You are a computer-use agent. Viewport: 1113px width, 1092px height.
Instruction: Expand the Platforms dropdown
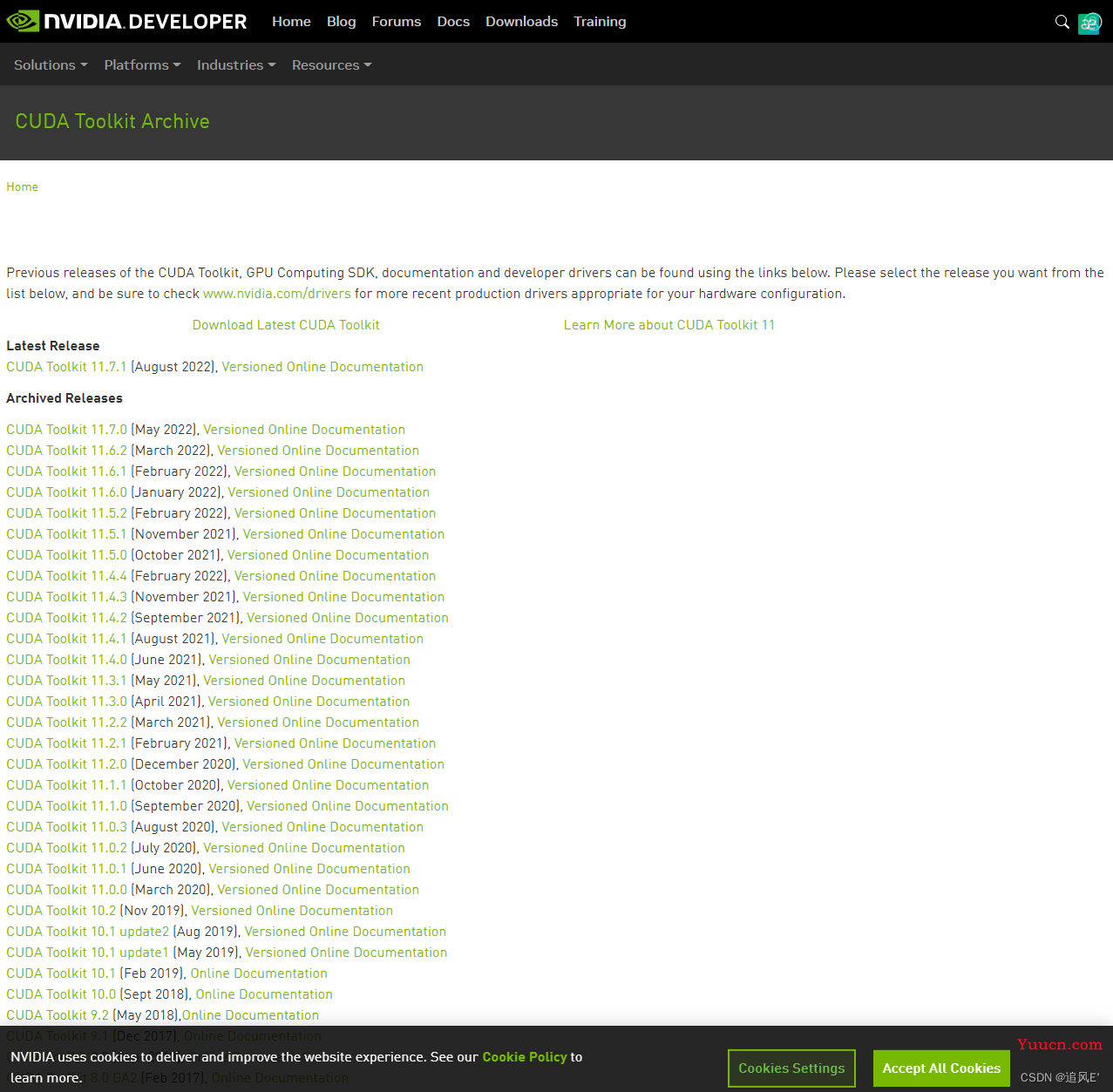click(x=142, y=65)
